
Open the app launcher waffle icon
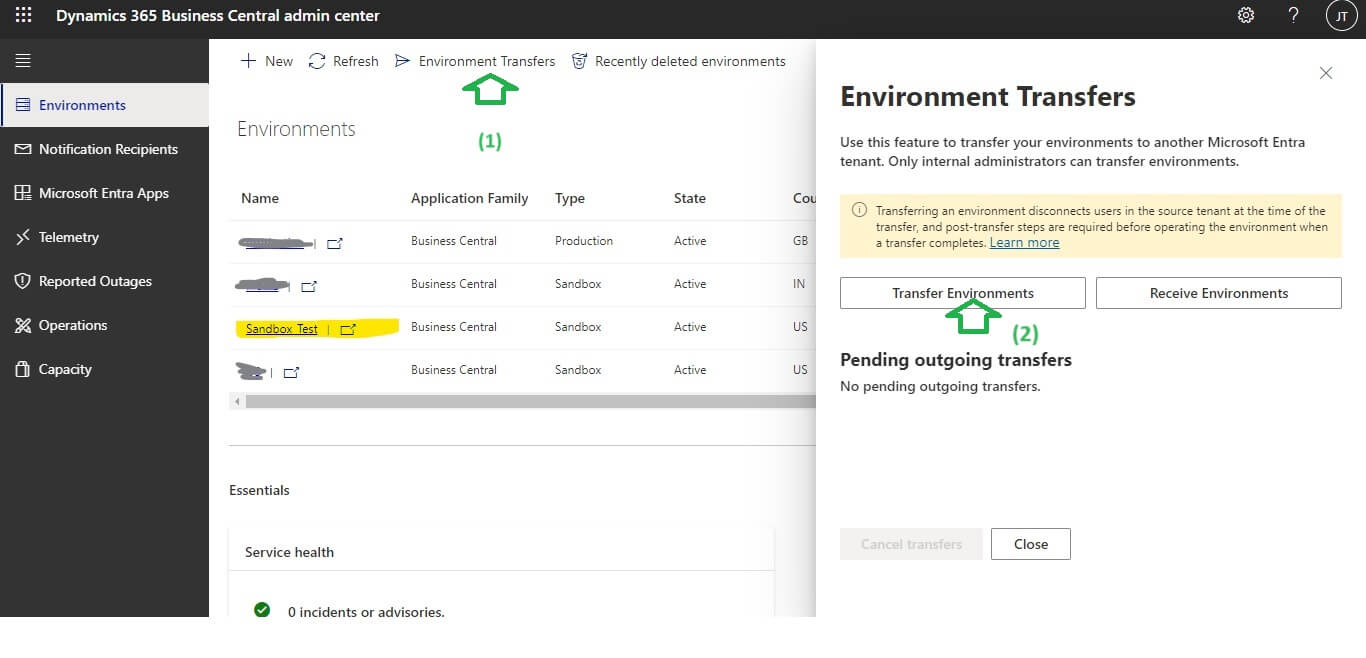[x=23, y=16]
